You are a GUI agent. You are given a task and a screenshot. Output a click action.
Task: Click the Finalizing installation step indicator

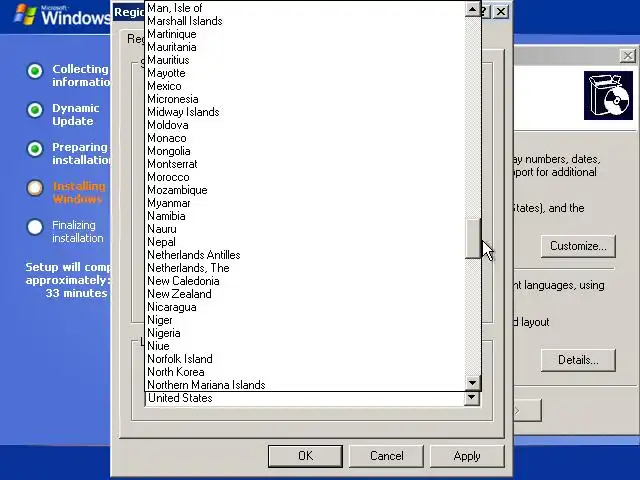point(35,227)
